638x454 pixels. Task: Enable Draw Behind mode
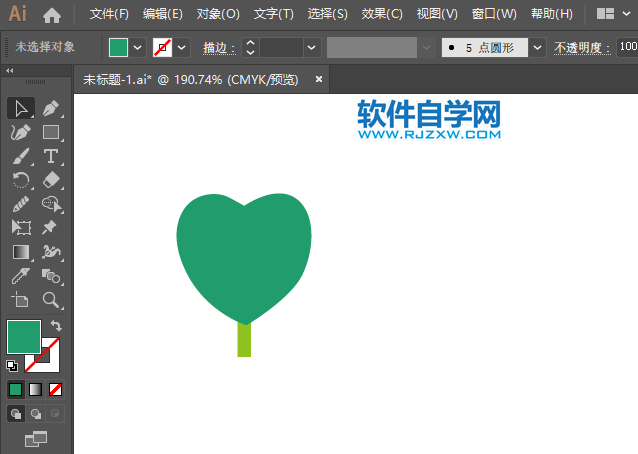click(36, 414)
